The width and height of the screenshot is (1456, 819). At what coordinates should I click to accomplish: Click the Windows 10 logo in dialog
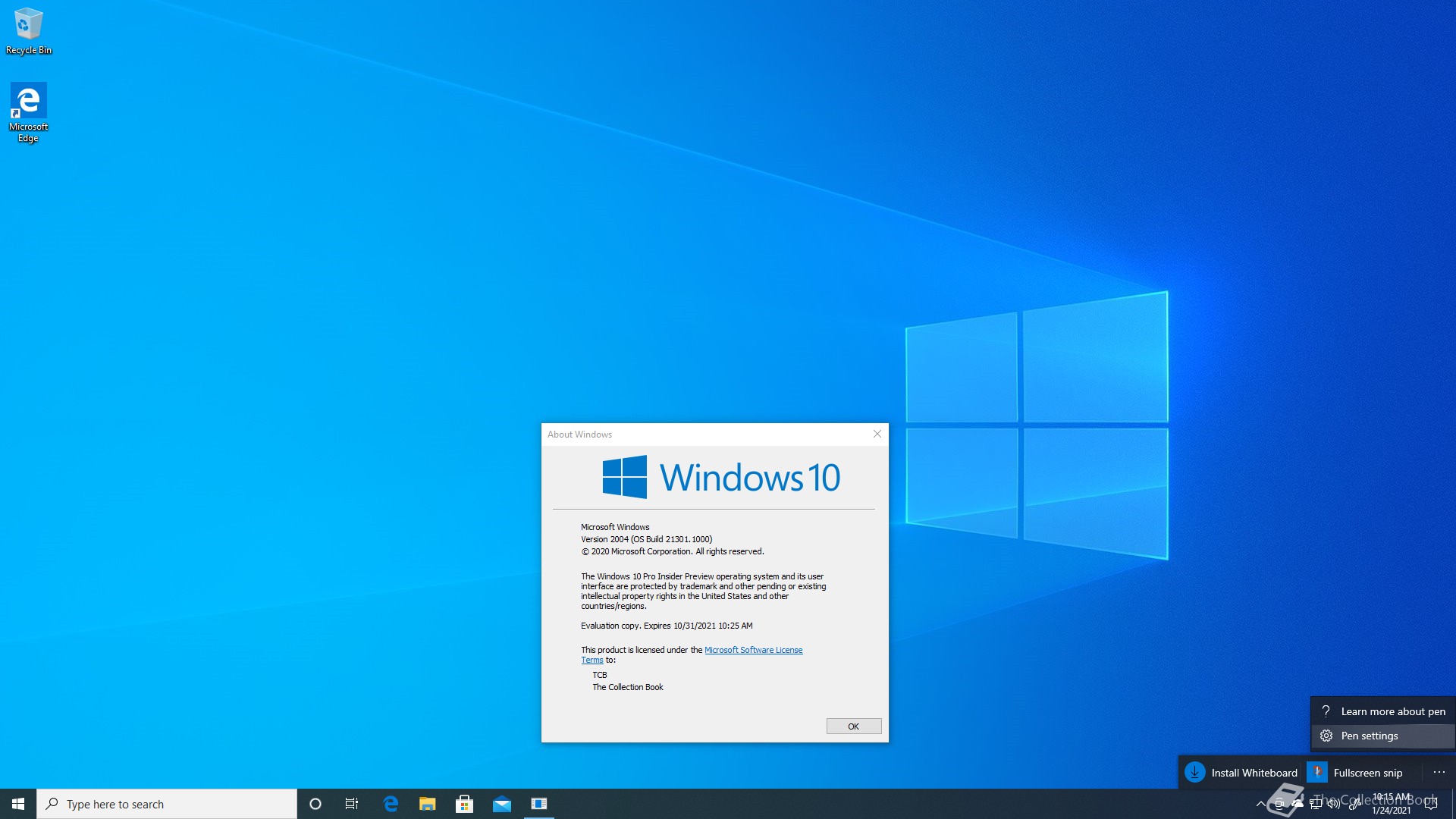721,477
